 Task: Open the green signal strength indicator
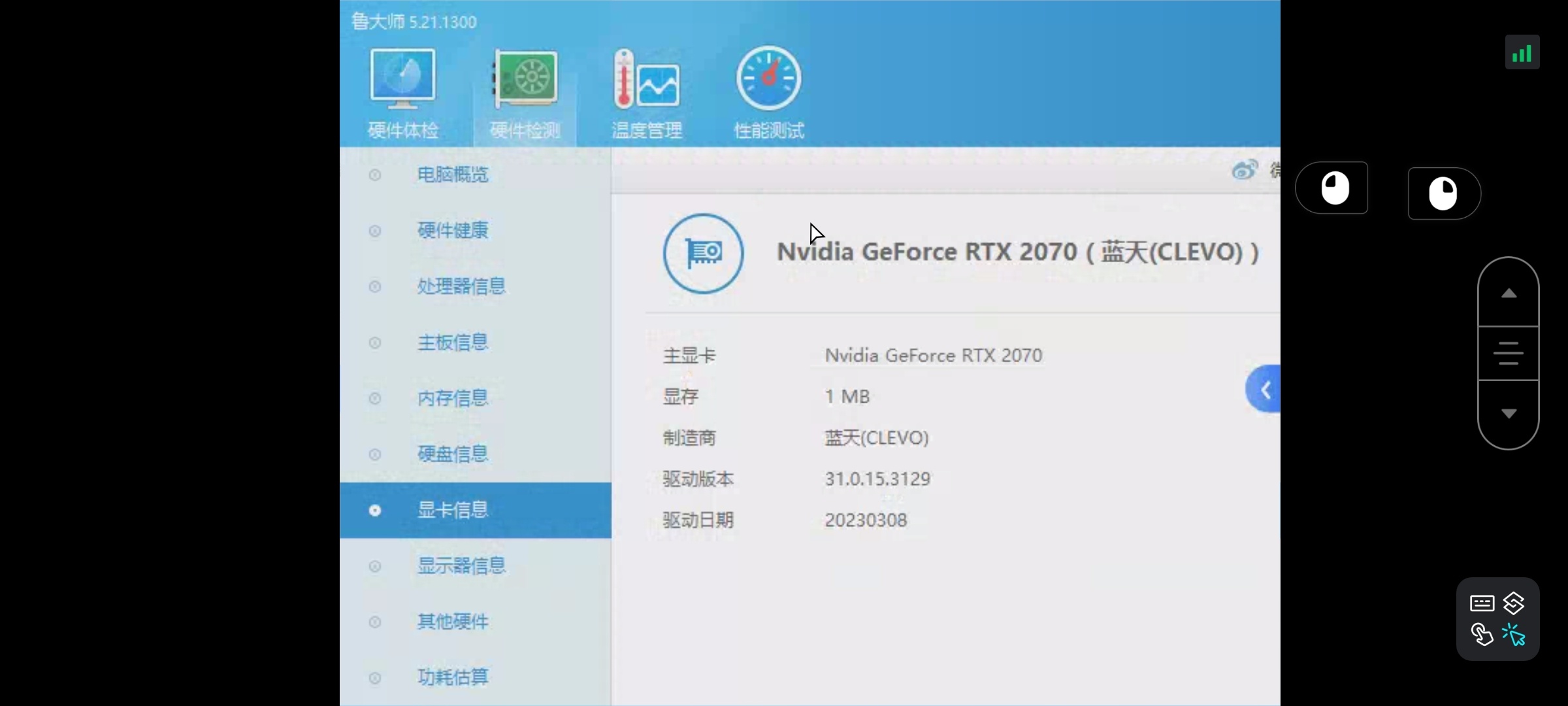[1522, 52]
